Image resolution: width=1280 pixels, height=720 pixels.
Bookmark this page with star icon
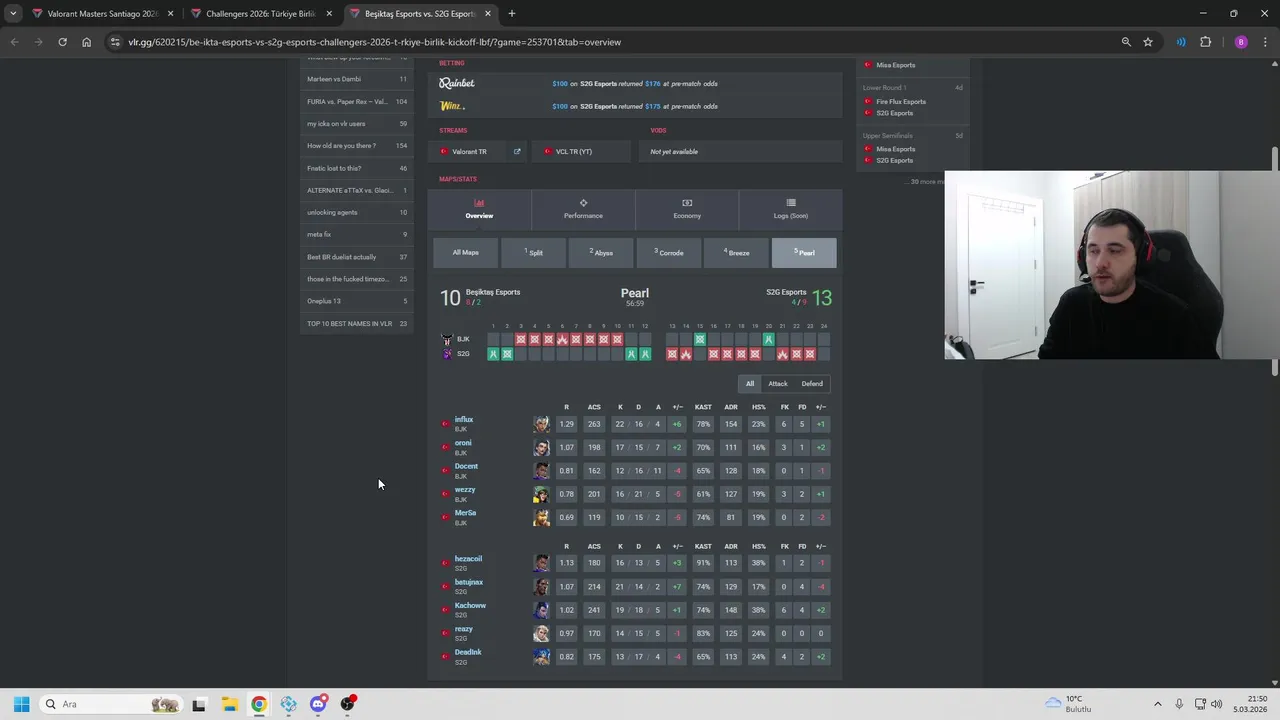pos(1148,42)
